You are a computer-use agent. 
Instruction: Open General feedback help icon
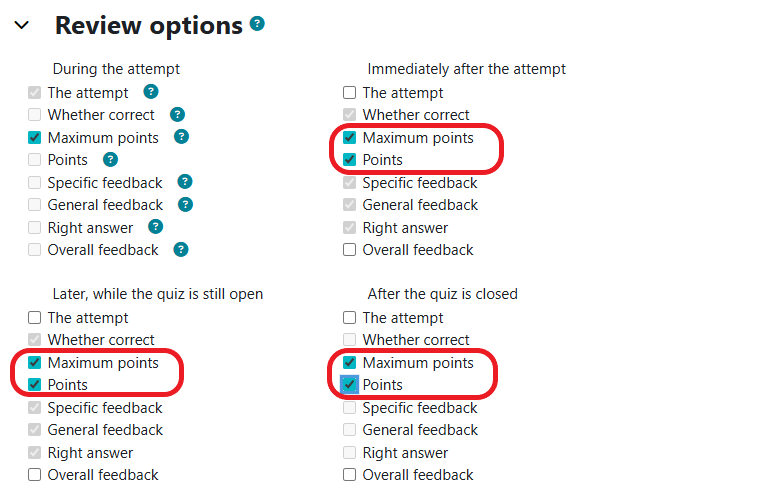[x=185, y=204]
